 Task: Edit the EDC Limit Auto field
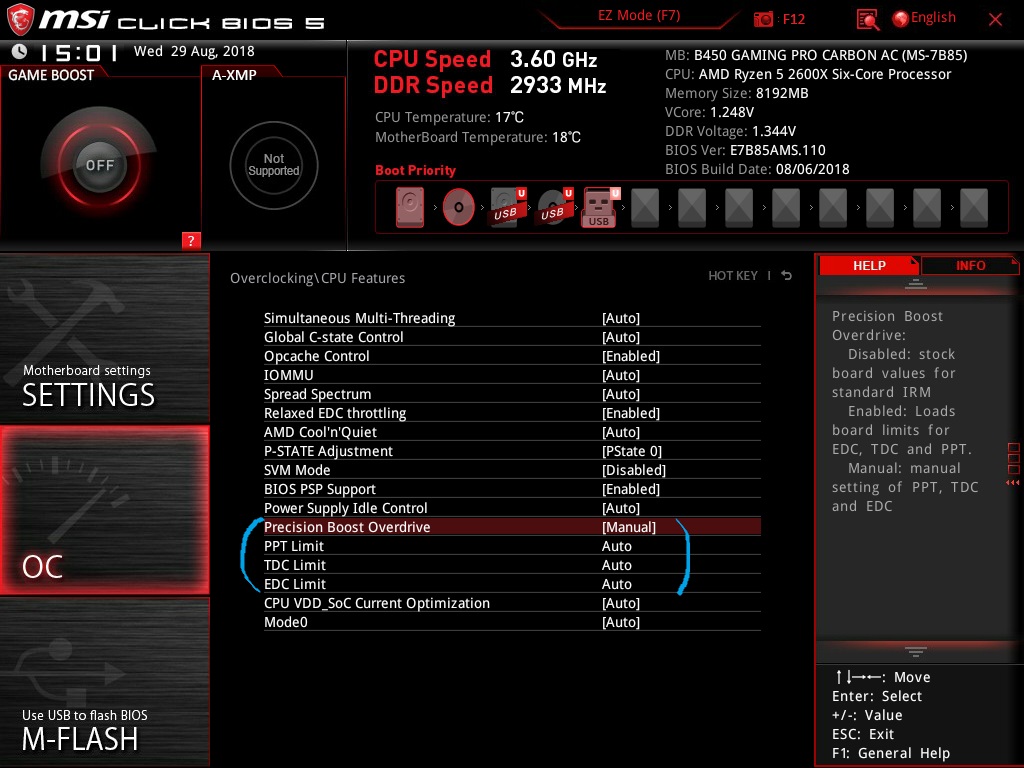pos(616,583)
